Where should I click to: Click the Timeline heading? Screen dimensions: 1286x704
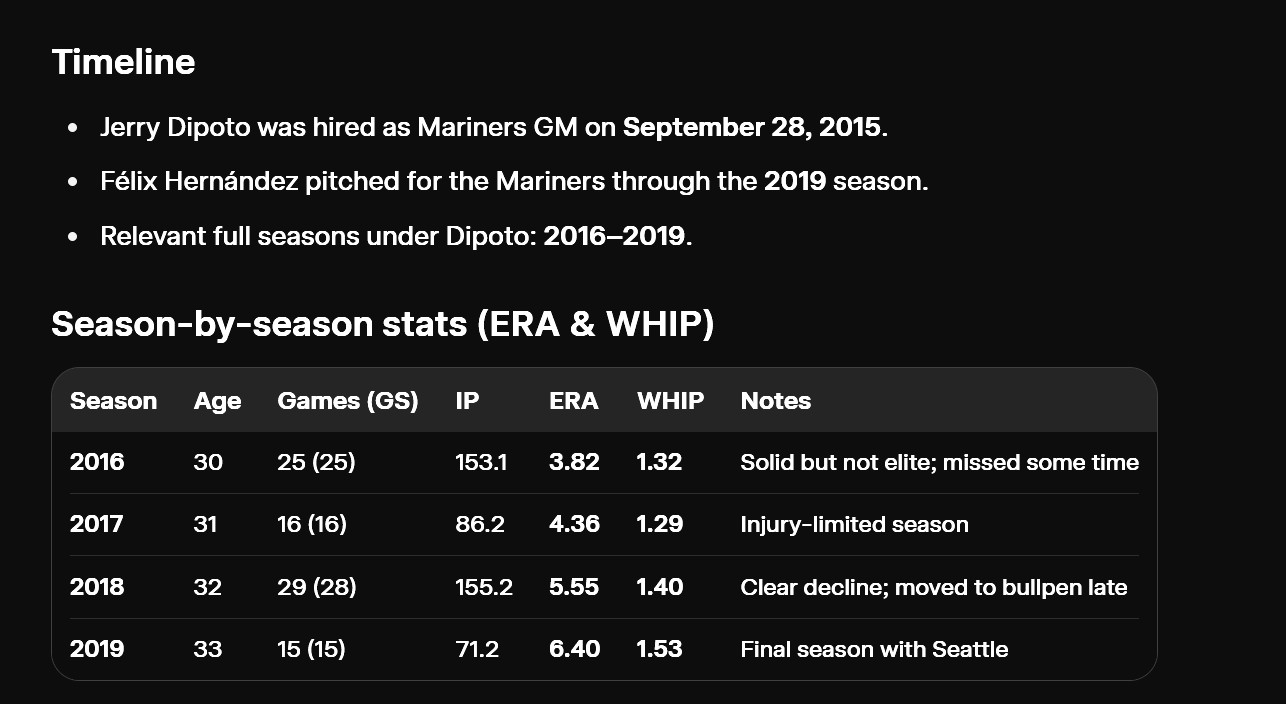[123, 62]
